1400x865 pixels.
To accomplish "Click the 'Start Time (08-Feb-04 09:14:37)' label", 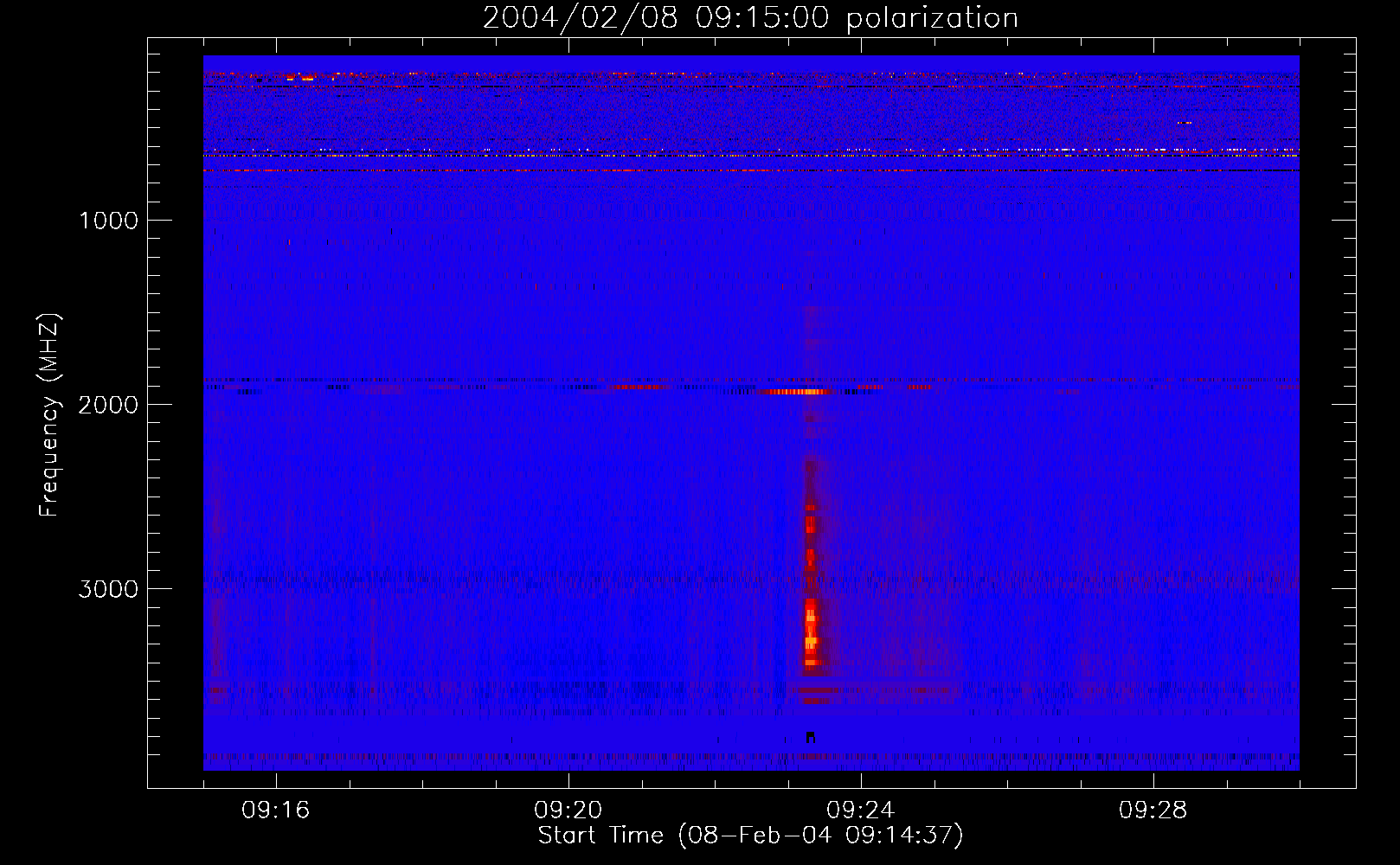I will (x=750, y=836).
